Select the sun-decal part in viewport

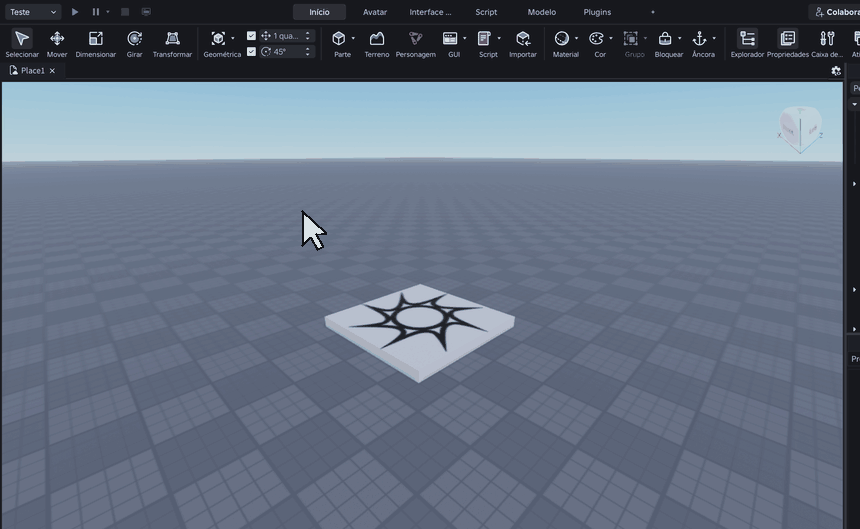[x=420, y=332]
